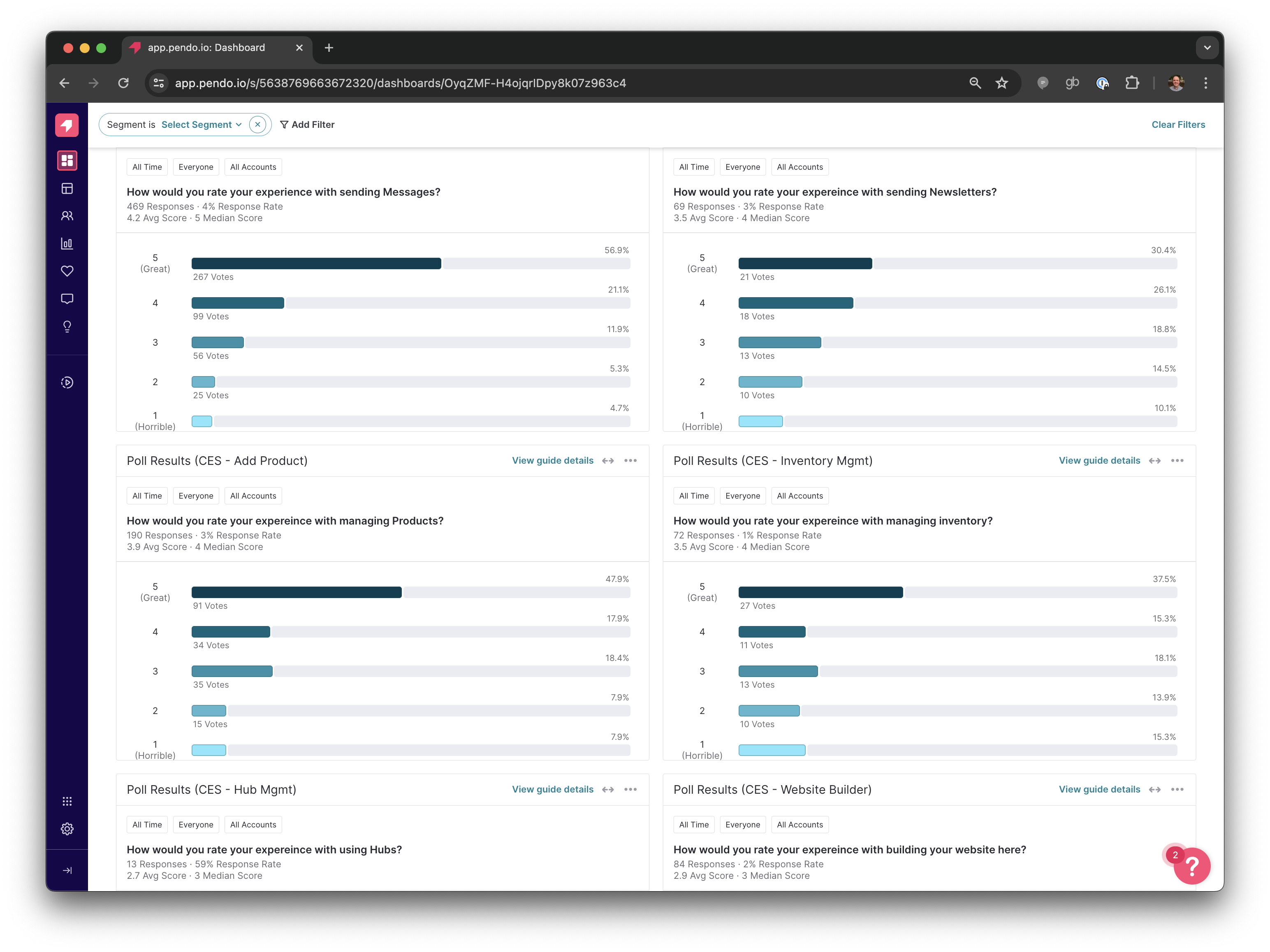1270x952 pixels.
Task: Open More options on Add Product poll
Action: click(630, 461)
